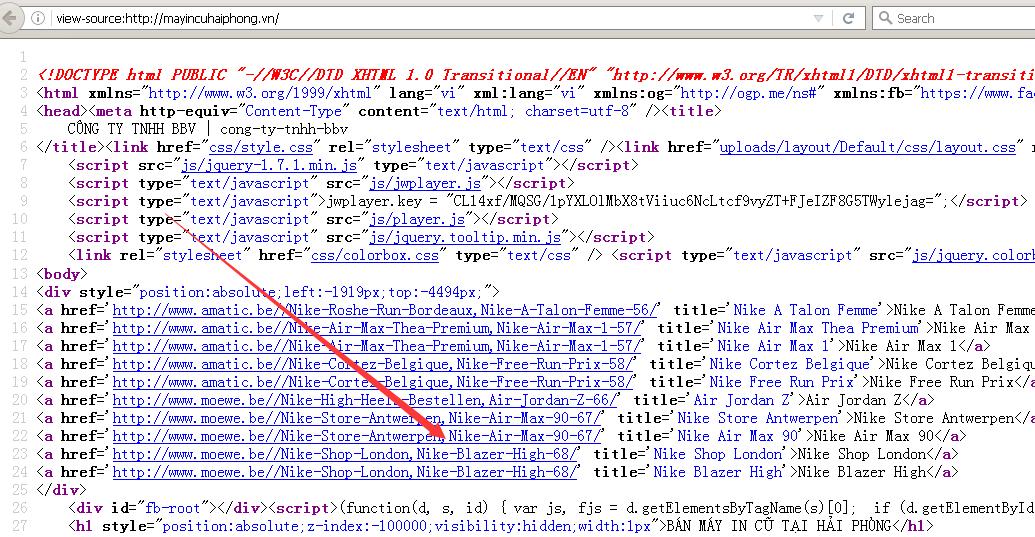Viewport: 1035px width, 537px height.
Task: Open the ogp.me/ns# namespace link
Action: point(753,93)
